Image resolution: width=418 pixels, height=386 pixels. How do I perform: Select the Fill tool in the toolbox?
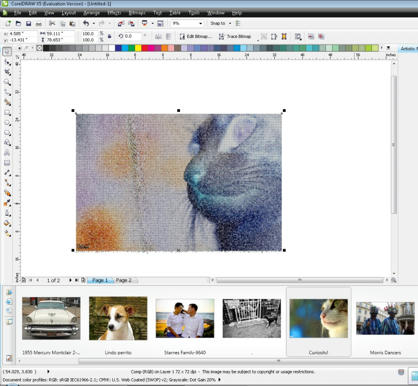(7, 223)
